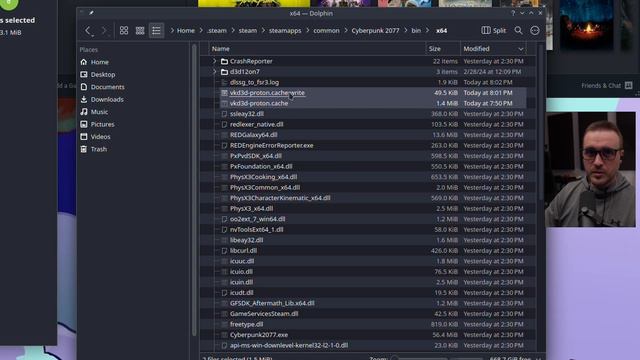The height and width of the screenshot is (360, 640).
Task: Switch to Compact view mode
Action: (140, 31)
